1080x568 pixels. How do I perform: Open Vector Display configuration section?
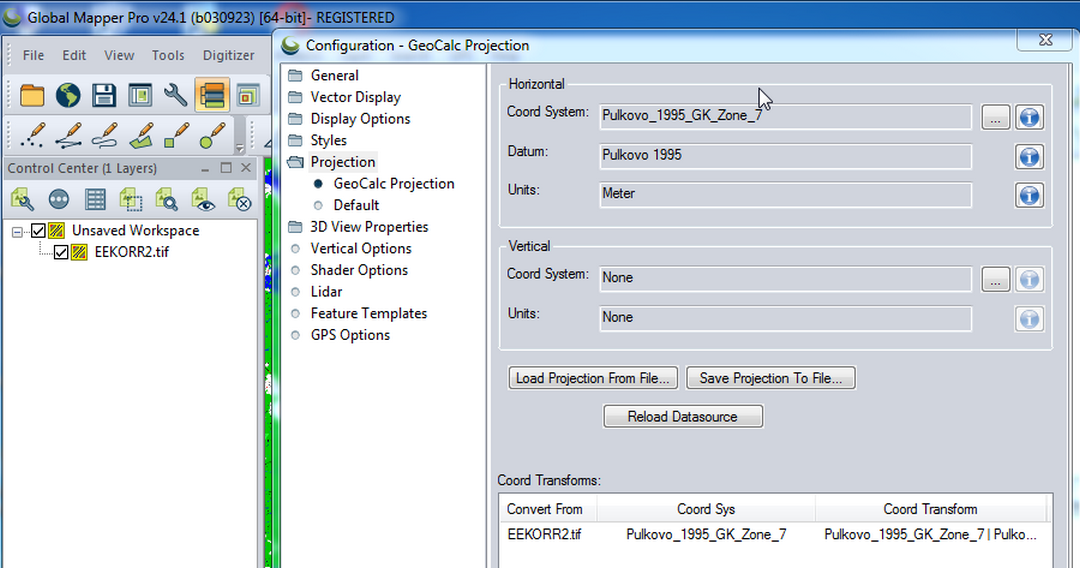(355, 97)
